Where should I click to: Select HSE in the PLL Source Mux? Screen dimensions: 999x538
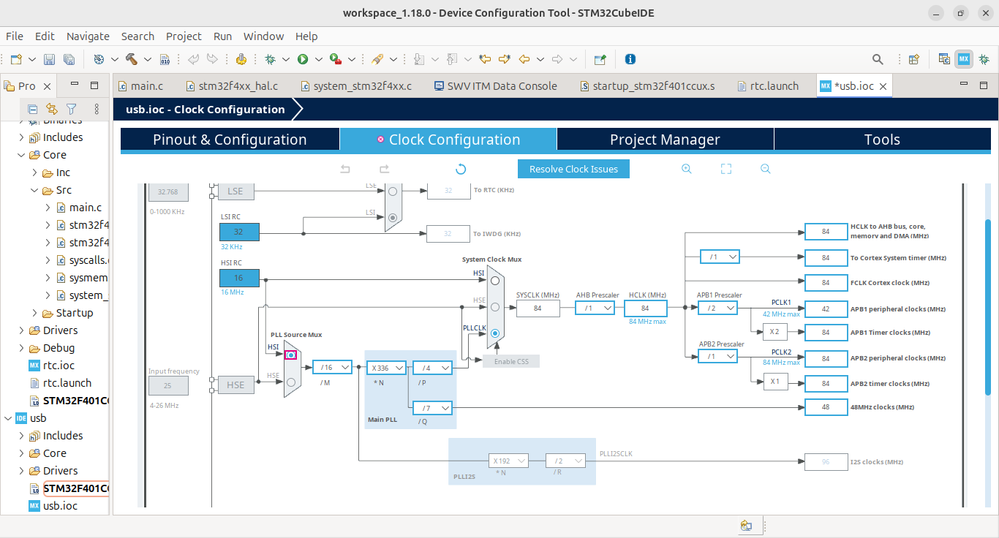tap(291, 380)
